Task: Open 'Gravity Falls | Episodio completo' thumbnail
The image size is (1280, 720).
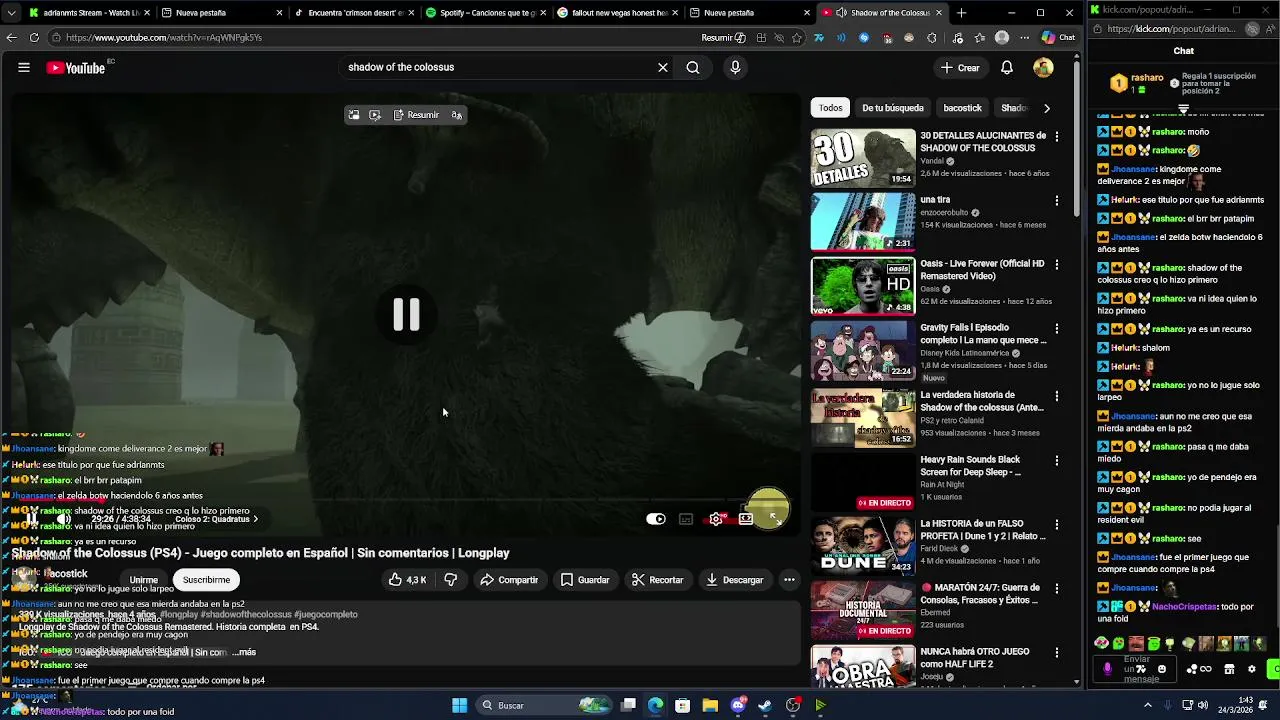Action: coord(863,349)
